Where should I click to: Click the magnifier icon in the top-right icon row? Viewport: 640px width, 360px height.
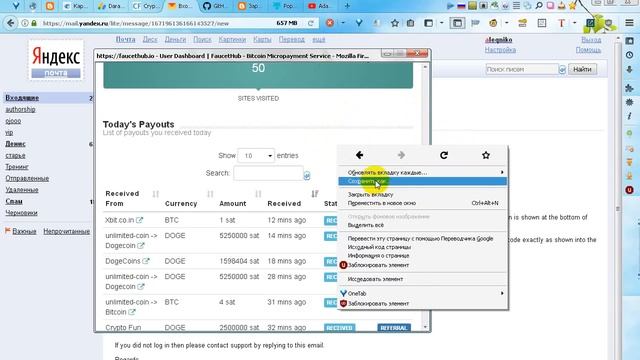[x=539, y=6]
